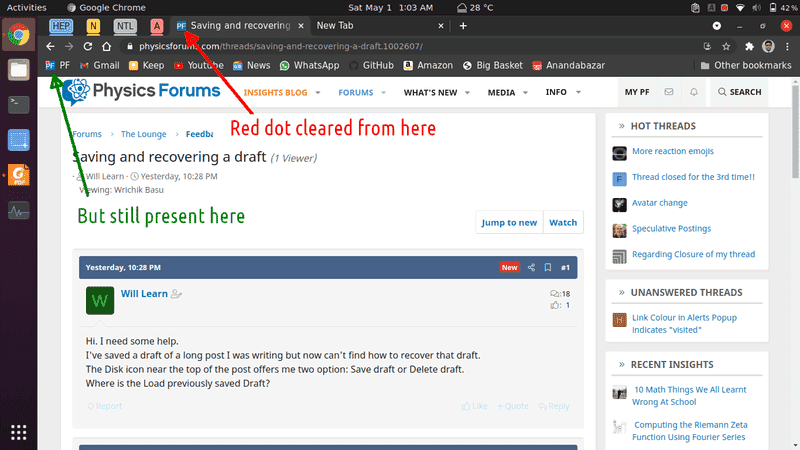800x450 pixels.
Task: Open the Amazon bookmark
Action: pyautogui.click(x=428, y=65)
